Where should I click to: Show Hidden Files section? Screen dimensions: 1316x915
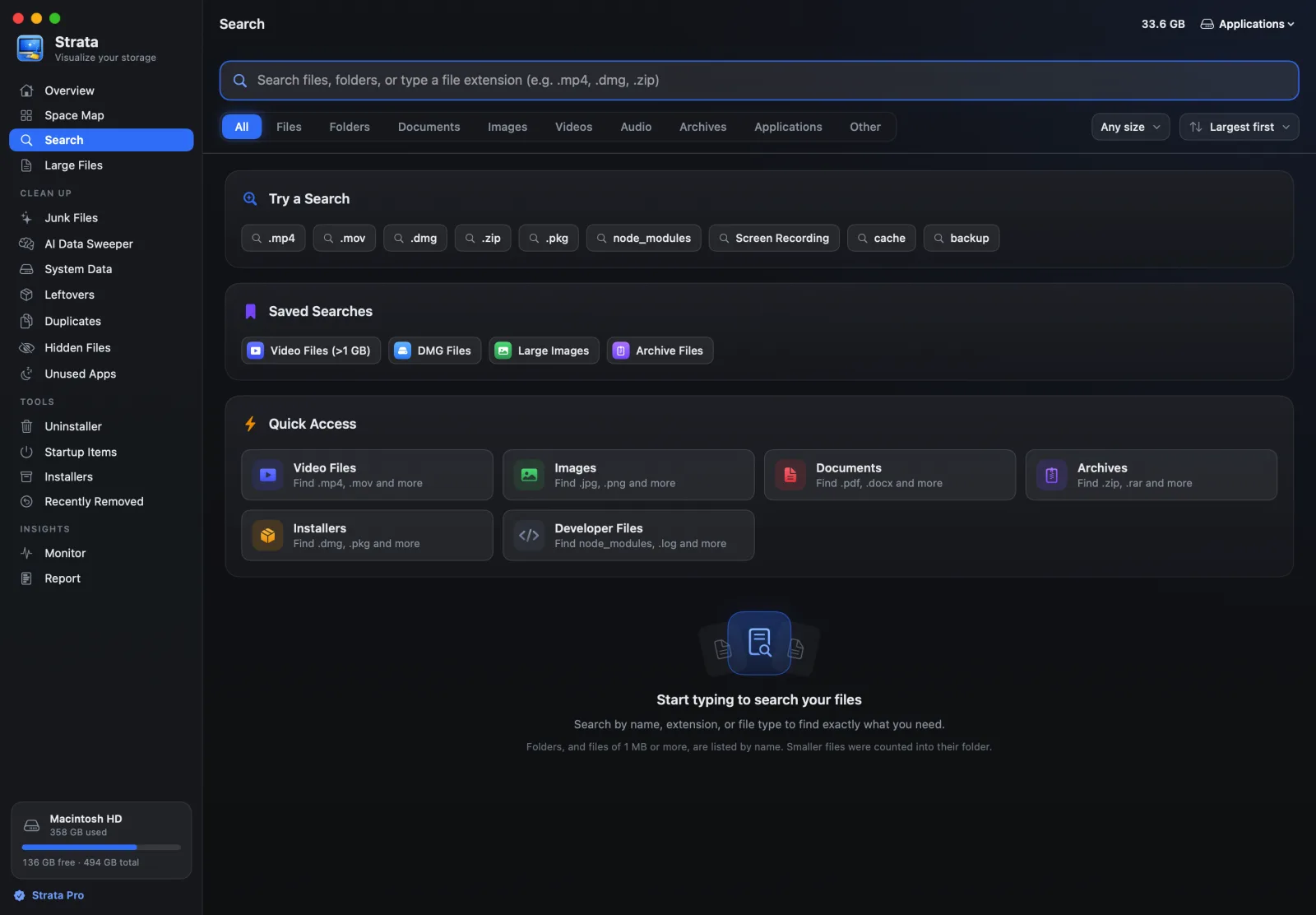point(101,347)
